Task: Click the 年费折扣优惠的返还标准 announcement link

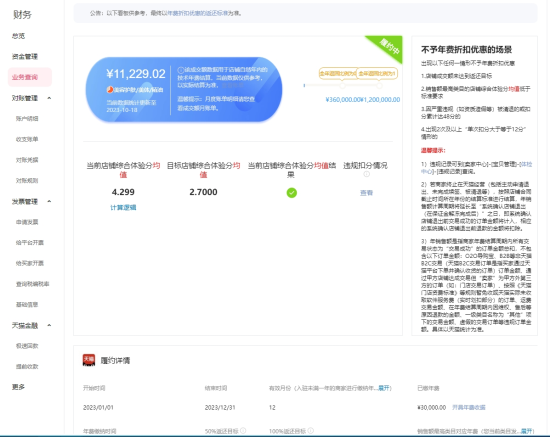Action: tap(197, 13)
